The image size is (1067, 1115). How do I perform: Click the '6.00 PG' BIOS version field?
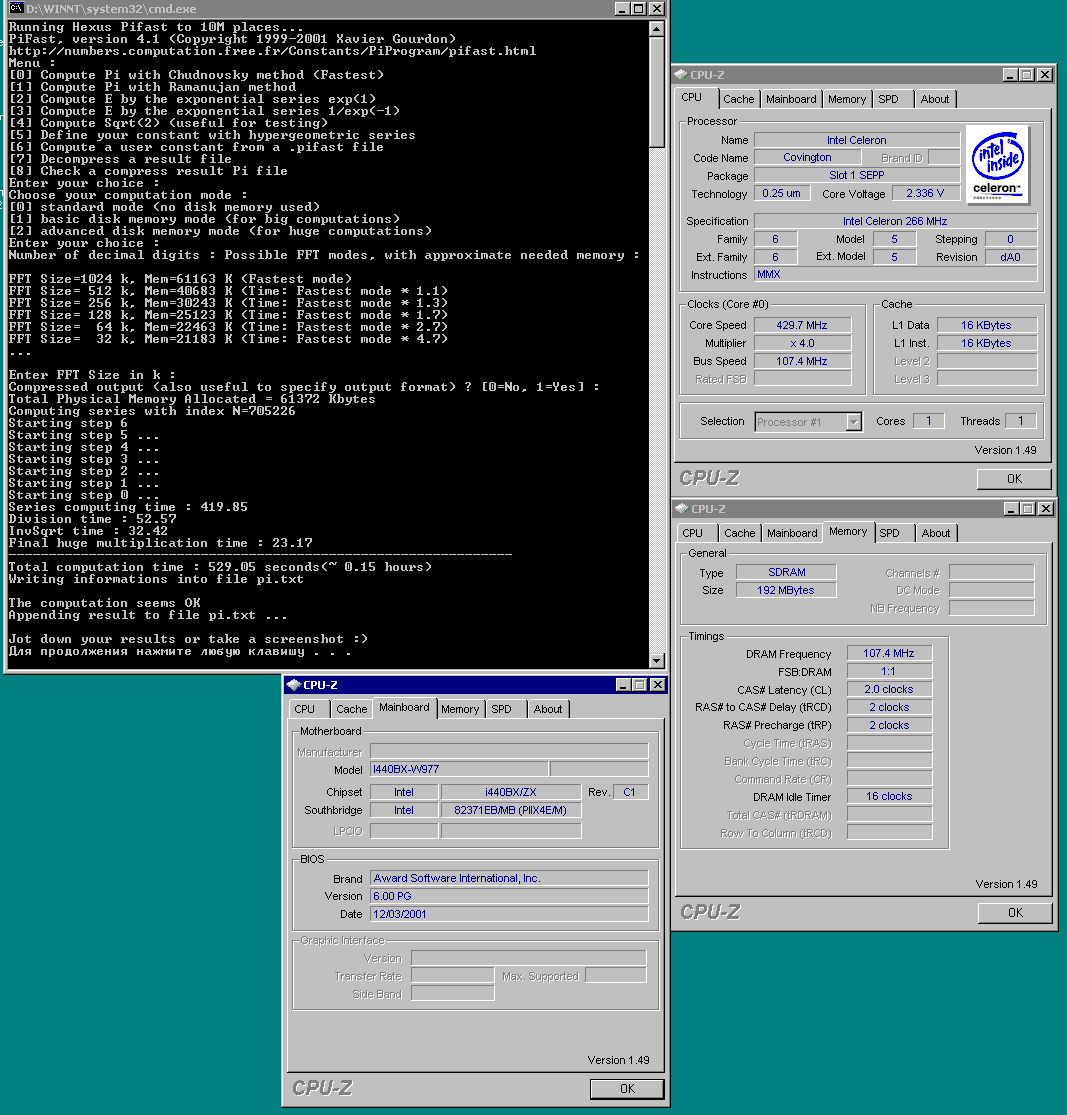click(509, 896)
